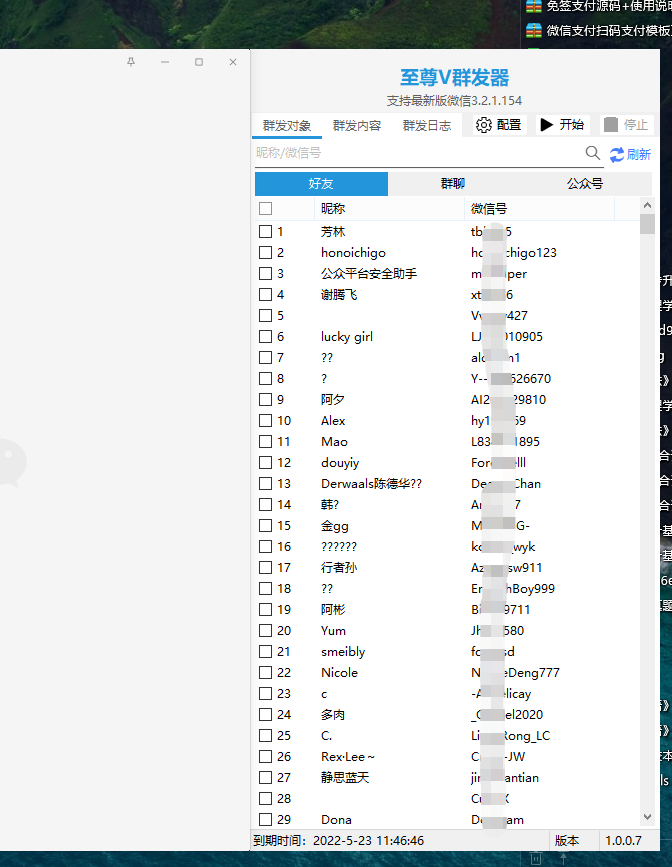Minimize the WeChat window

coord(165,62)
